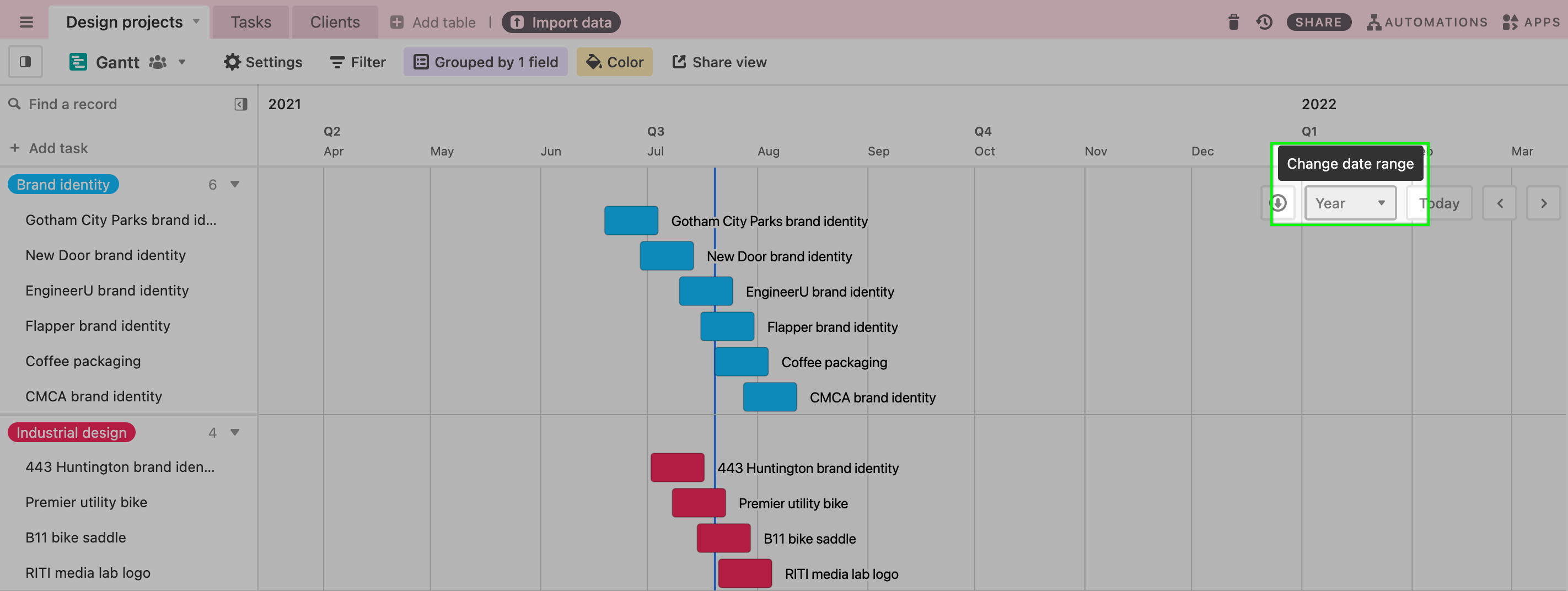Open revision history clock icon
This screenshot has width=1568, height=591.
pyautogui.click(x=1264, y=23)
